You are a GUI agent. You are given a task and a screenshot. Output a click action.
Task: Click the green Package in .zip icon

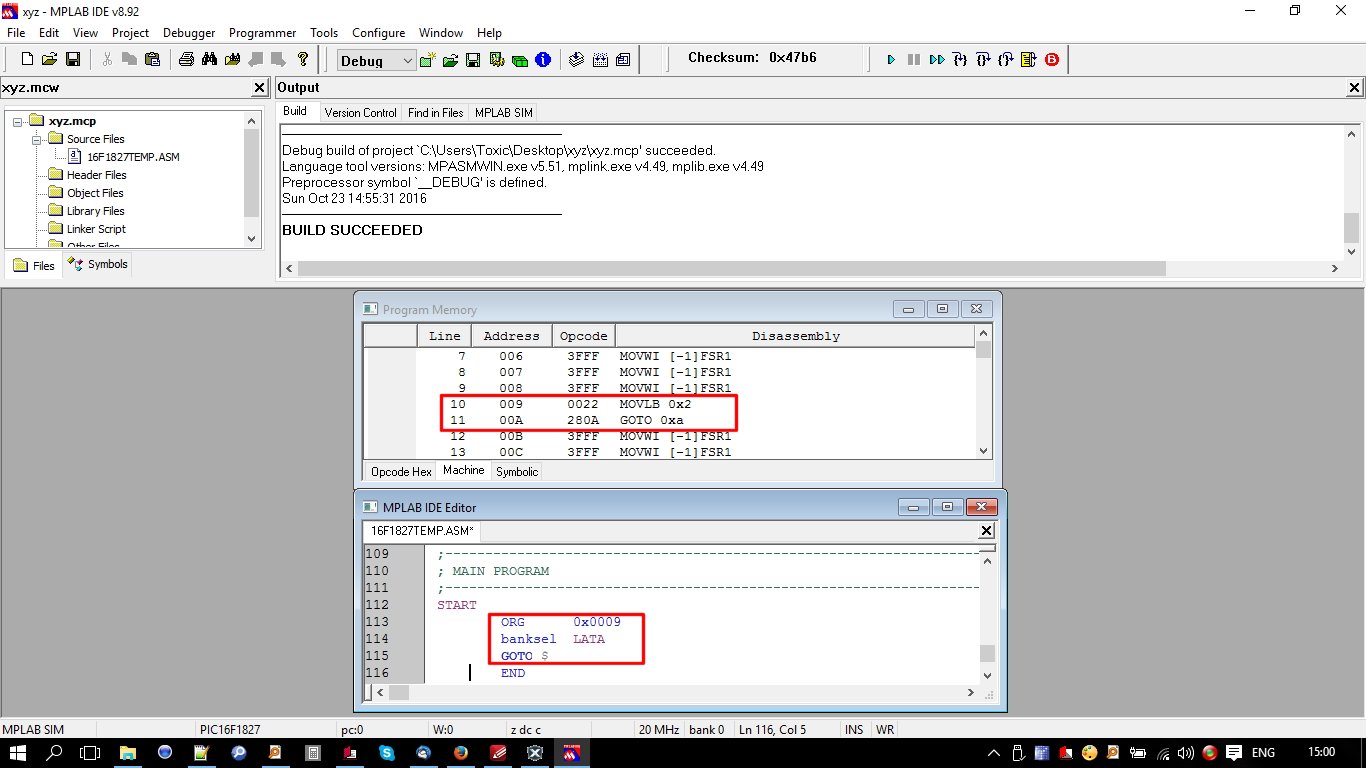[x=520, y=60]
